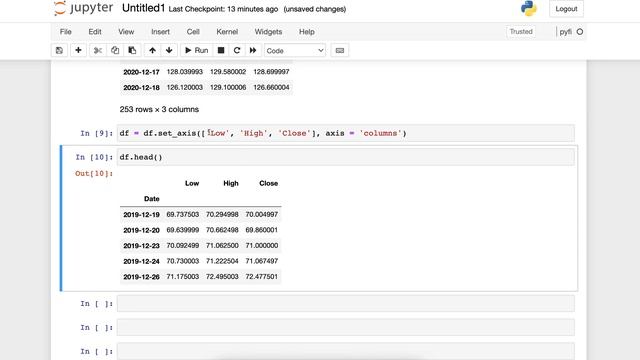Copy selected cells using the toolbar icon
Viewport: 640px width, 360px height.
(x=115, y=51)
